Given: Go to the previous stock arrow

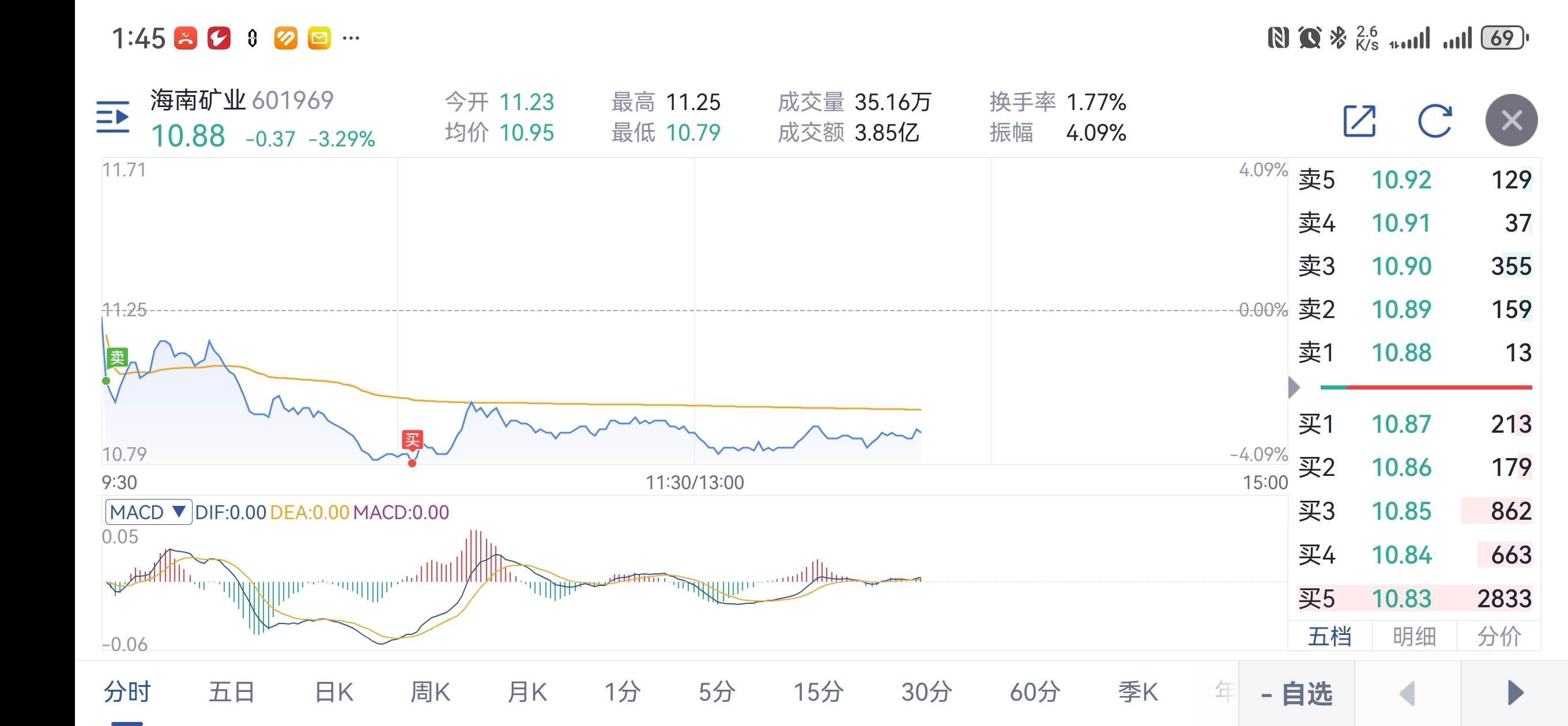Looking at the screenshot, I should (x=1407, y=693).
